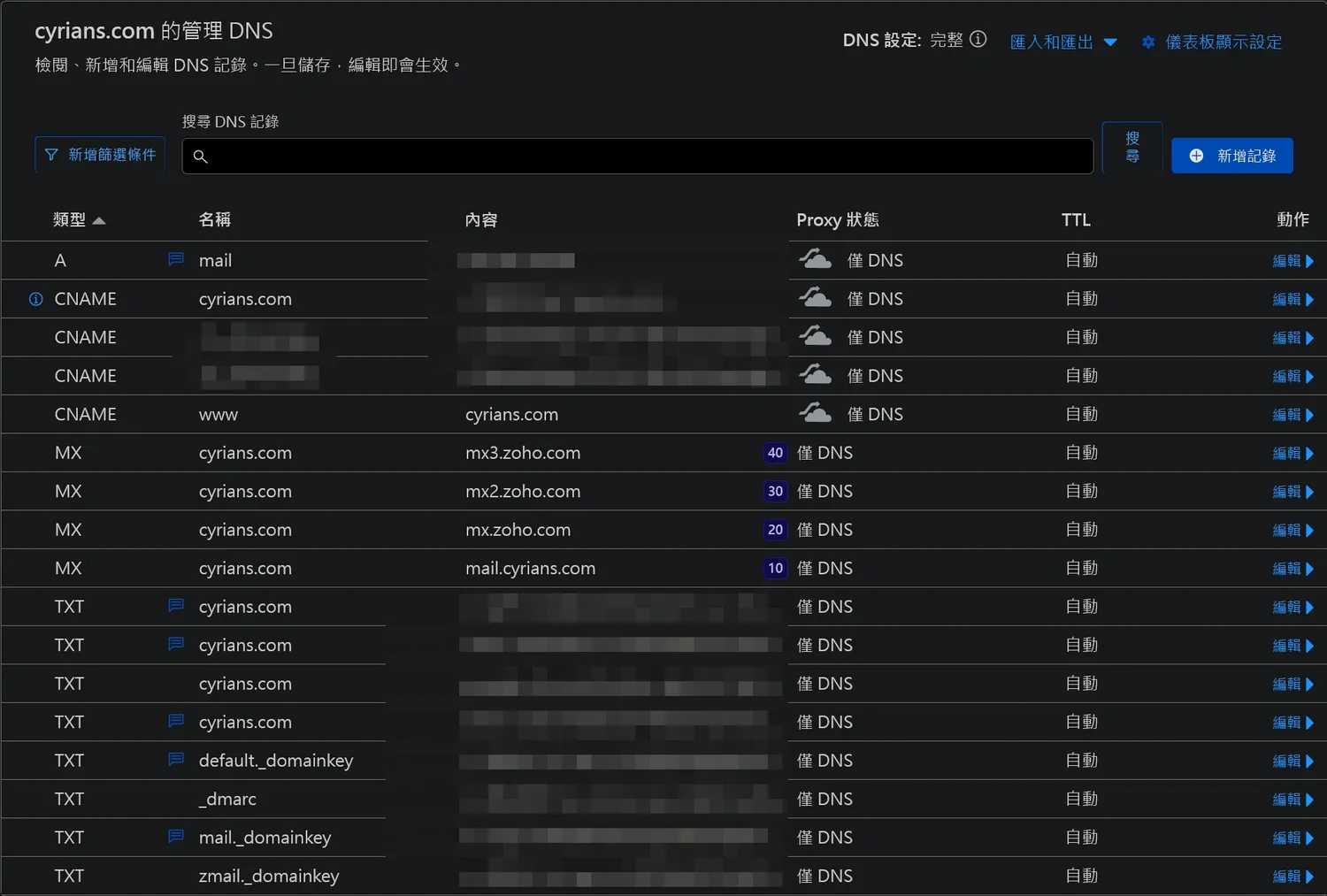Click the filter icon beside 新增篩選條件
The height and width of the screenshot is (896, 1327).
coord(53,154)
